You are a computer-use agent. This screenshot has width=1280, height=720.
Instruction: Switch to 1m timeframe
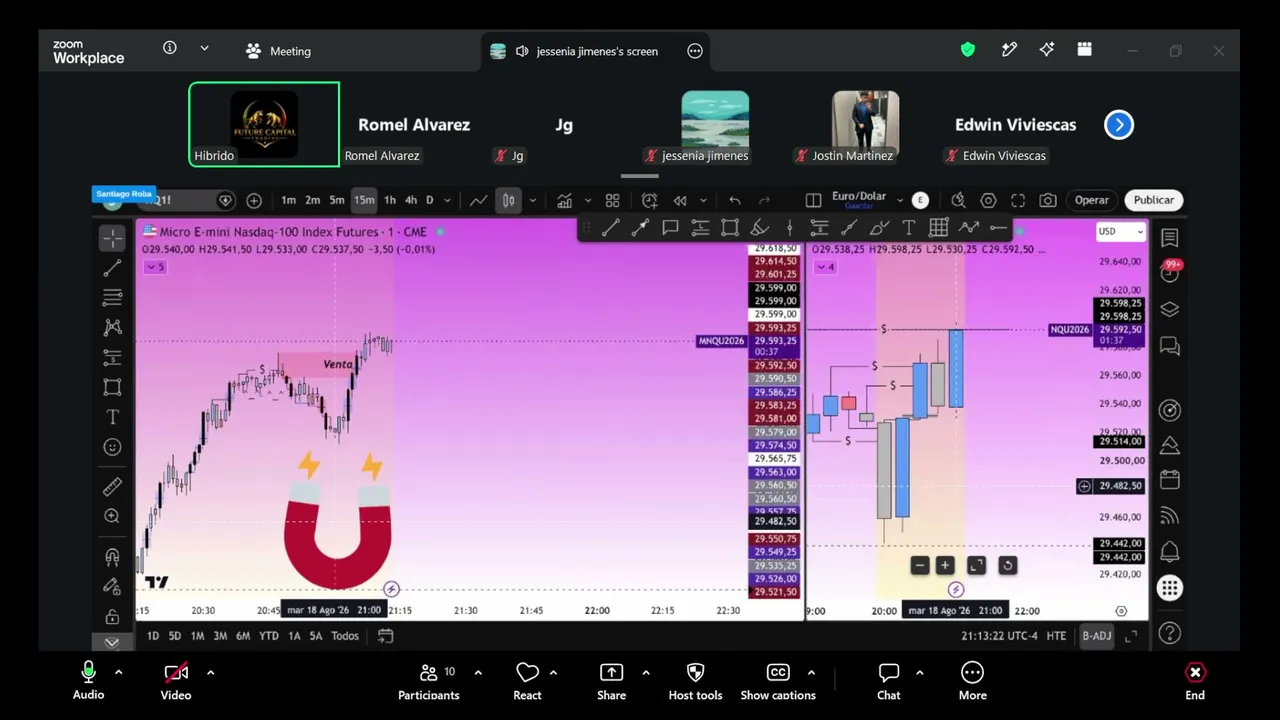(x=288, y=200)
